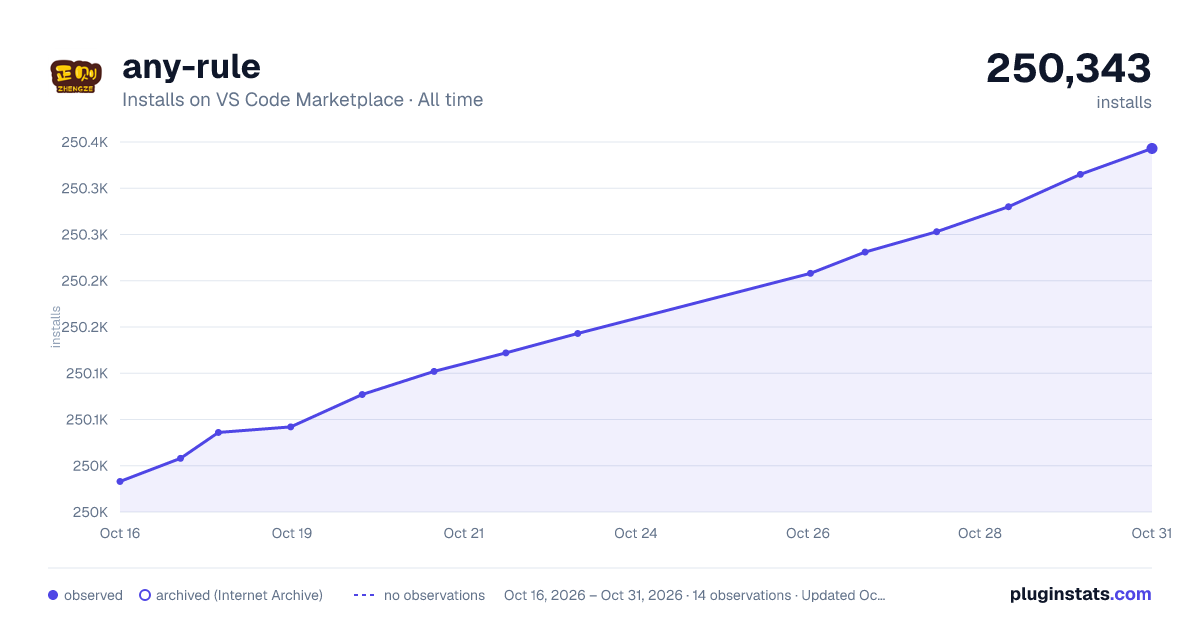Image resolution: width=1200 pixels, height=630 pixels.
Task: Click the any-rule title heading
Action: pyautogui.click(x=191, y=67)
